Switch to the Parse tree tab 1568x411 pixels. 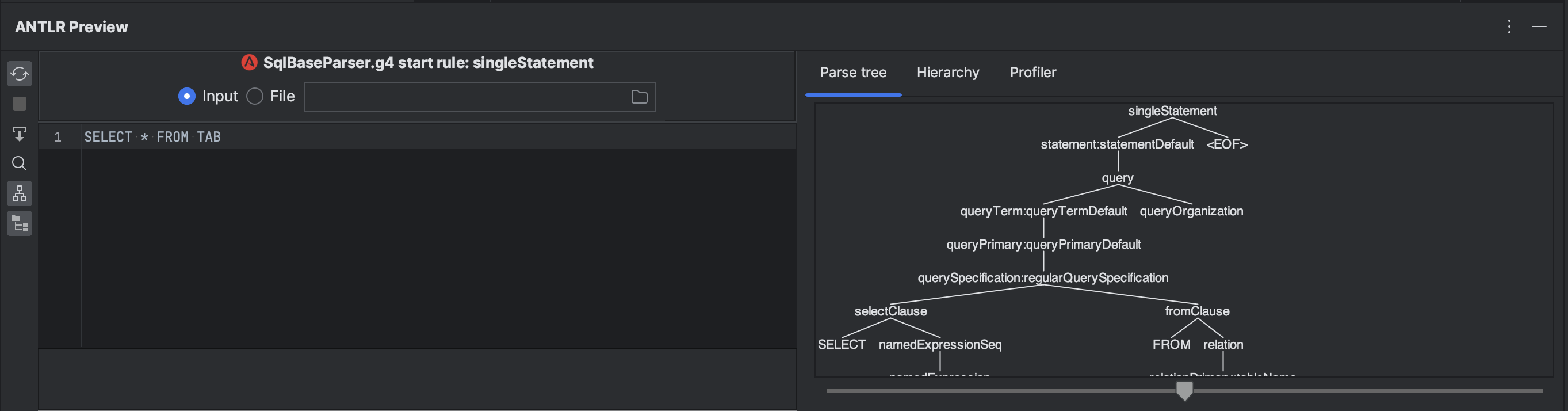pos(853,73)
